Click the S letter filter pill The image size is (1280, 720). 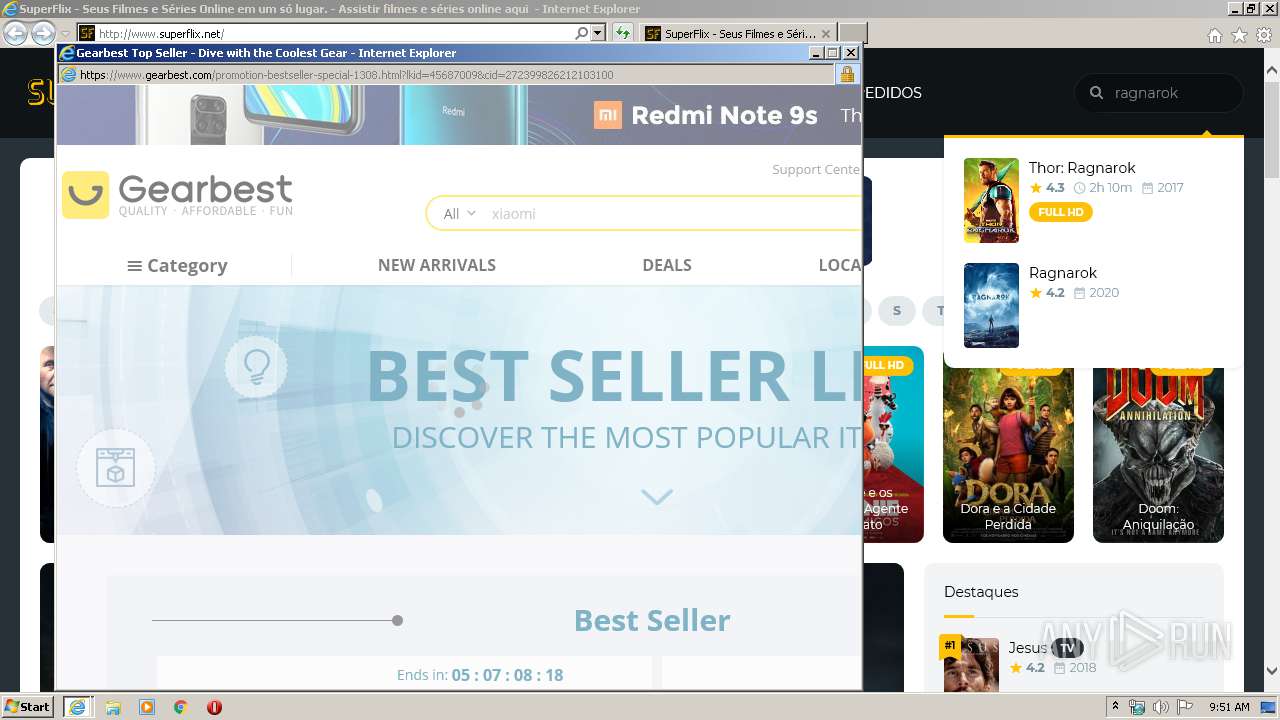tap(897, 311)
